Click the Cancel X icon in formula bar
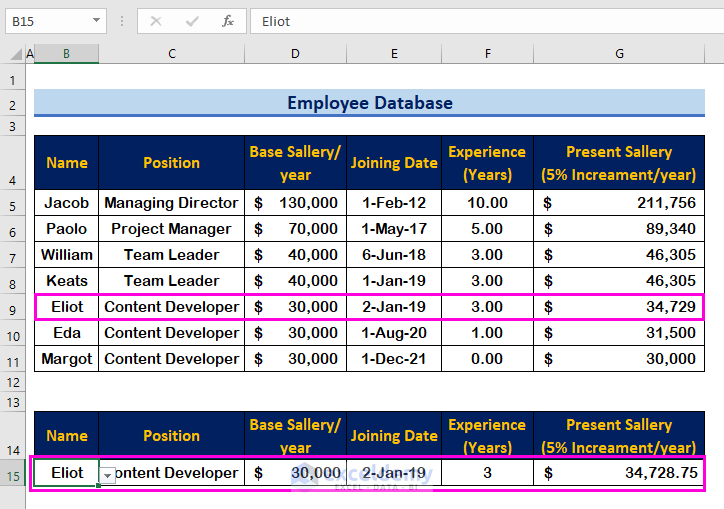 (x=157, y=20)
